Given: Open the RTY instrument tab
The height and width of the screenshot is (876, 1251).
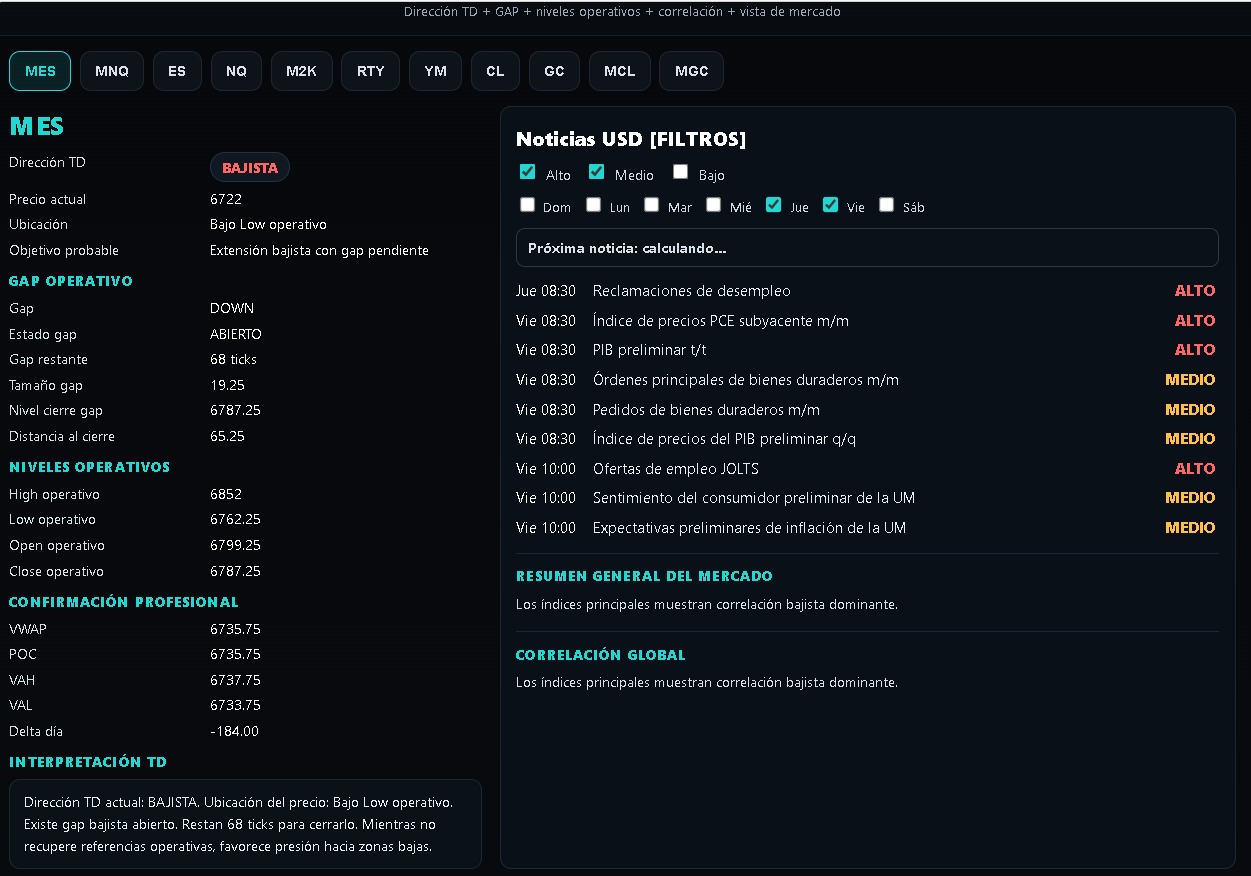Looking at the screenshot, I should point(370,71).
